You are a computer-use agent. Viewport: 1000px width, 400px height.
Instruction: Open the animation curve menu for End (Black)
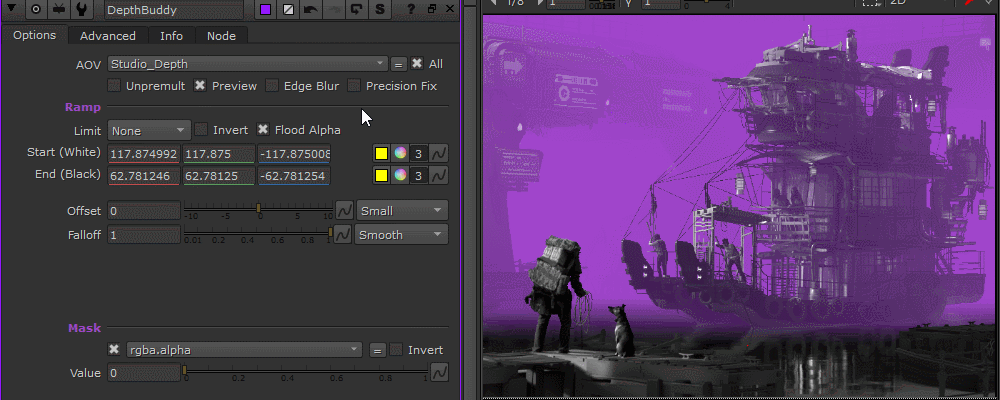tap(439, 175)
